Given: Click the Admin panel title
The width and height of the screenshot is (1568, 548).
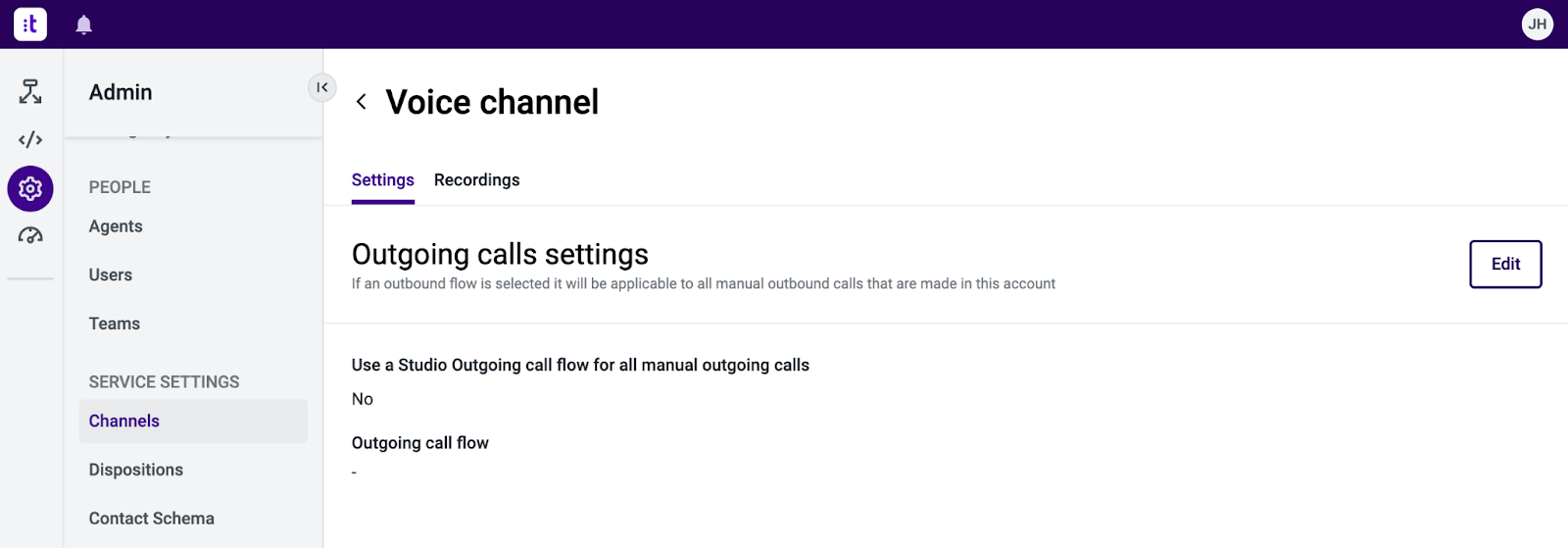Looking at the screenshot, I should pyautogui.click(x=121, y=92).
